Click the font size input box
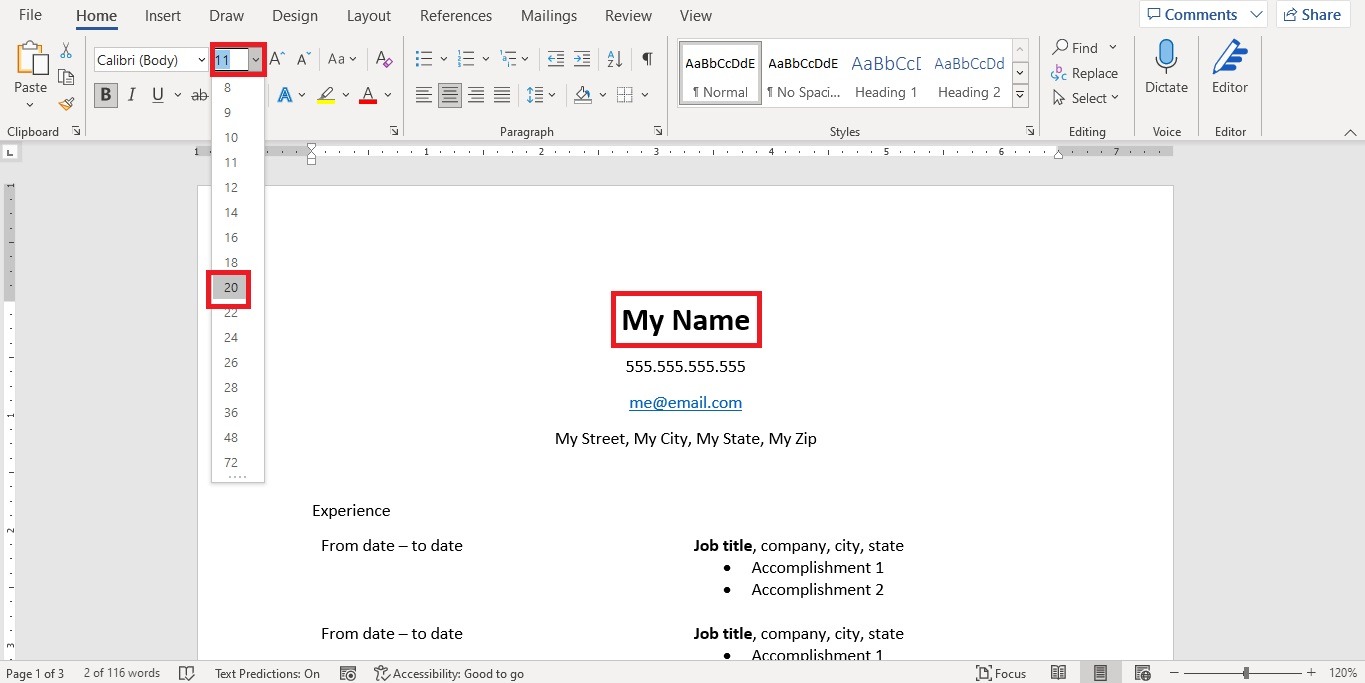The image size is (1365, 683). tap(230, 60)
